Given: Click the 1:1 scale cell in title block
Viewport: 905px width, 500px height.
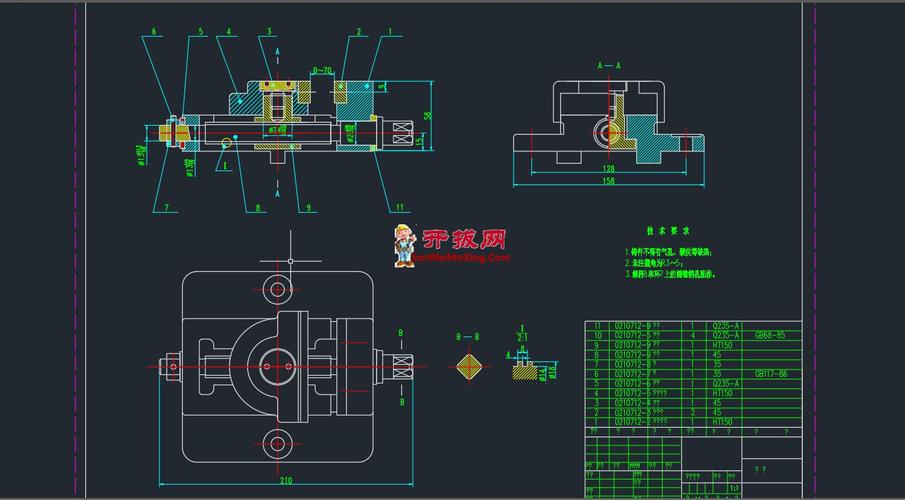Looking at the screenshot, I should tap(734, 487).
